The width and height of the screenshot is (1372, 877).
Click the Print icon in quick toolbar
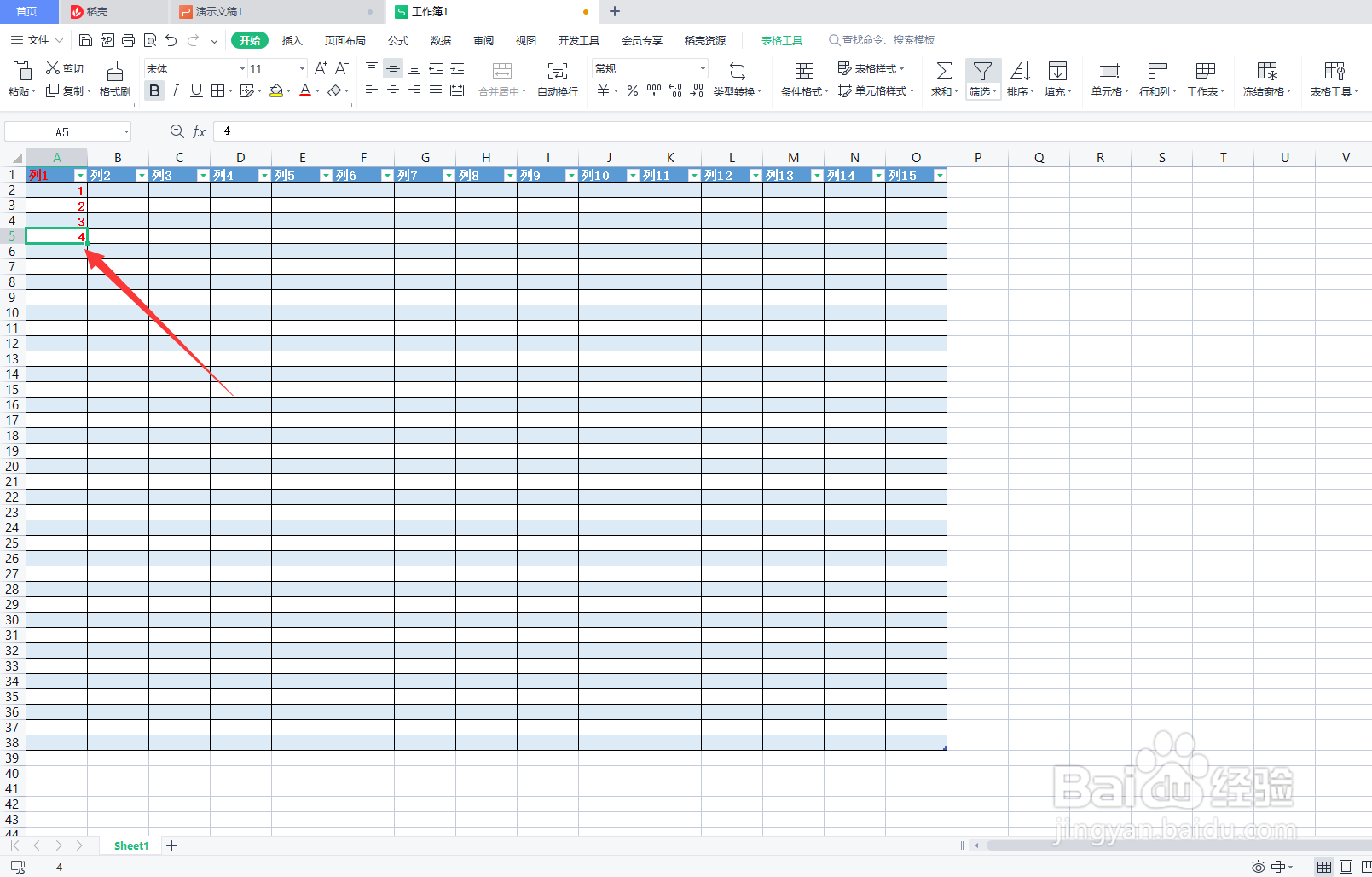tap(128, 40)
